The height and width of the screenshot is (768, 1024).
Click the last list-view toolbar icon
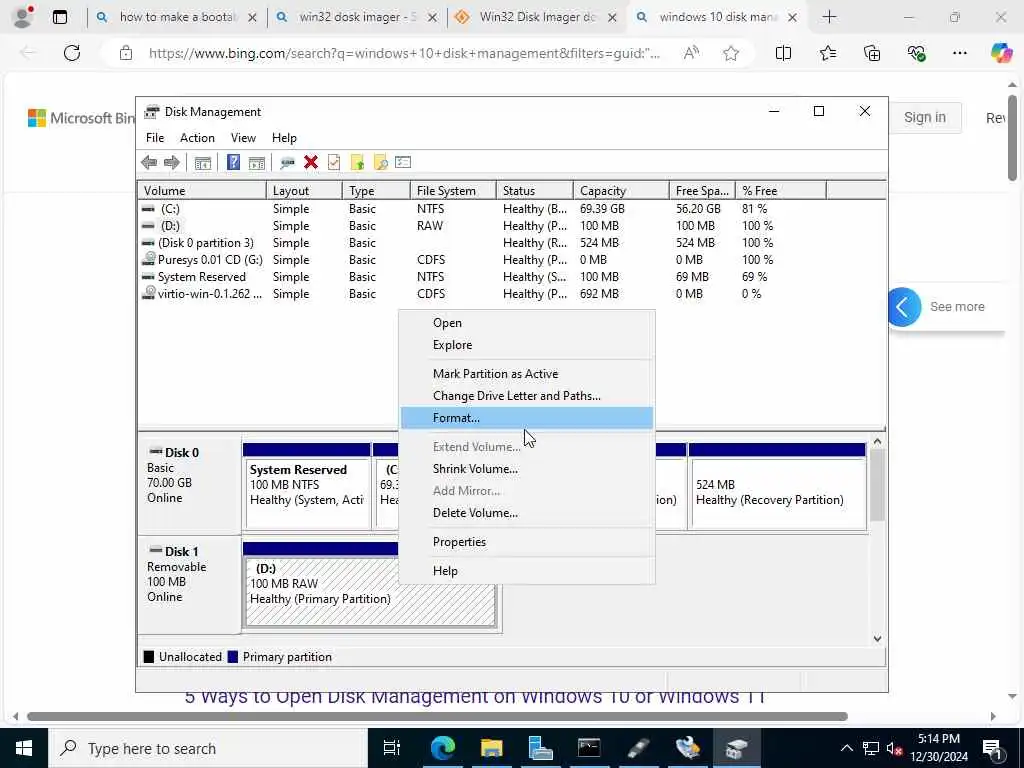point(403,162)
